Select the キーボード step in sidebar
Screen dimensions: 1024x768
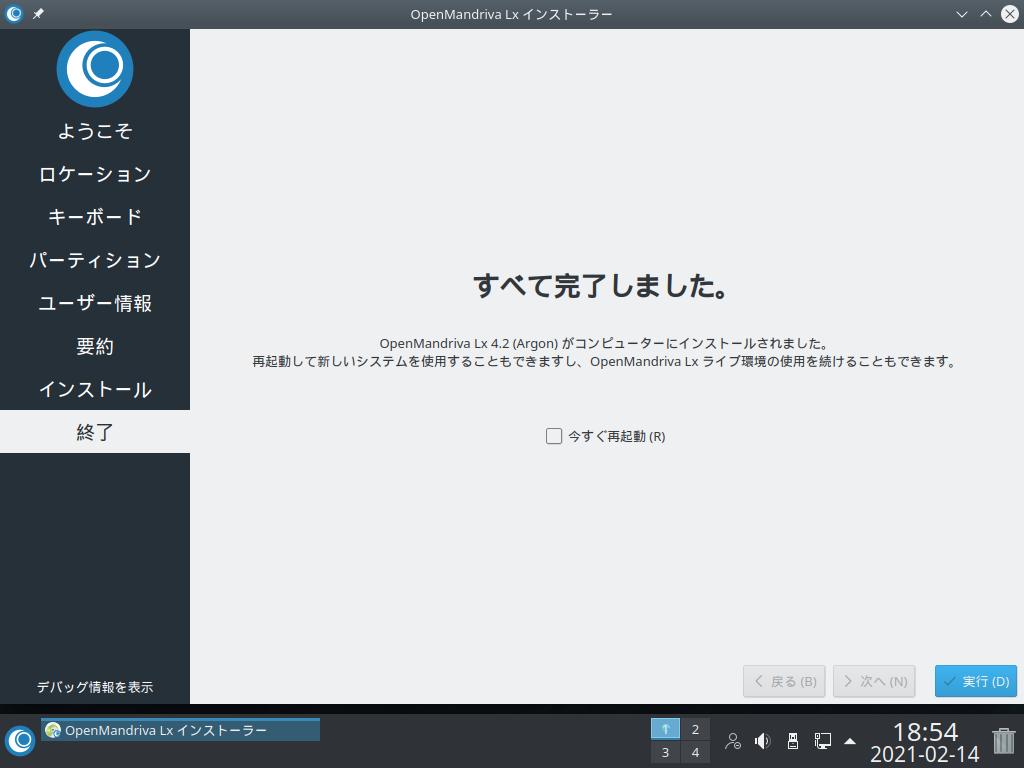pos(95,217)
